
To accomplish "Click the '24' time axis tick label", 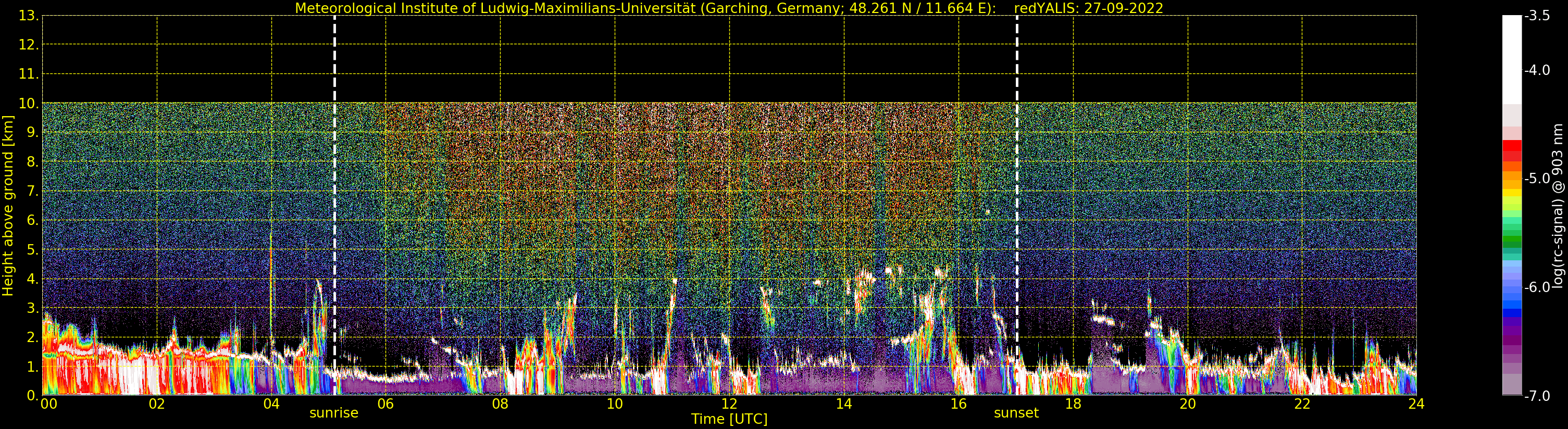I will click(x=1416, y=404).
